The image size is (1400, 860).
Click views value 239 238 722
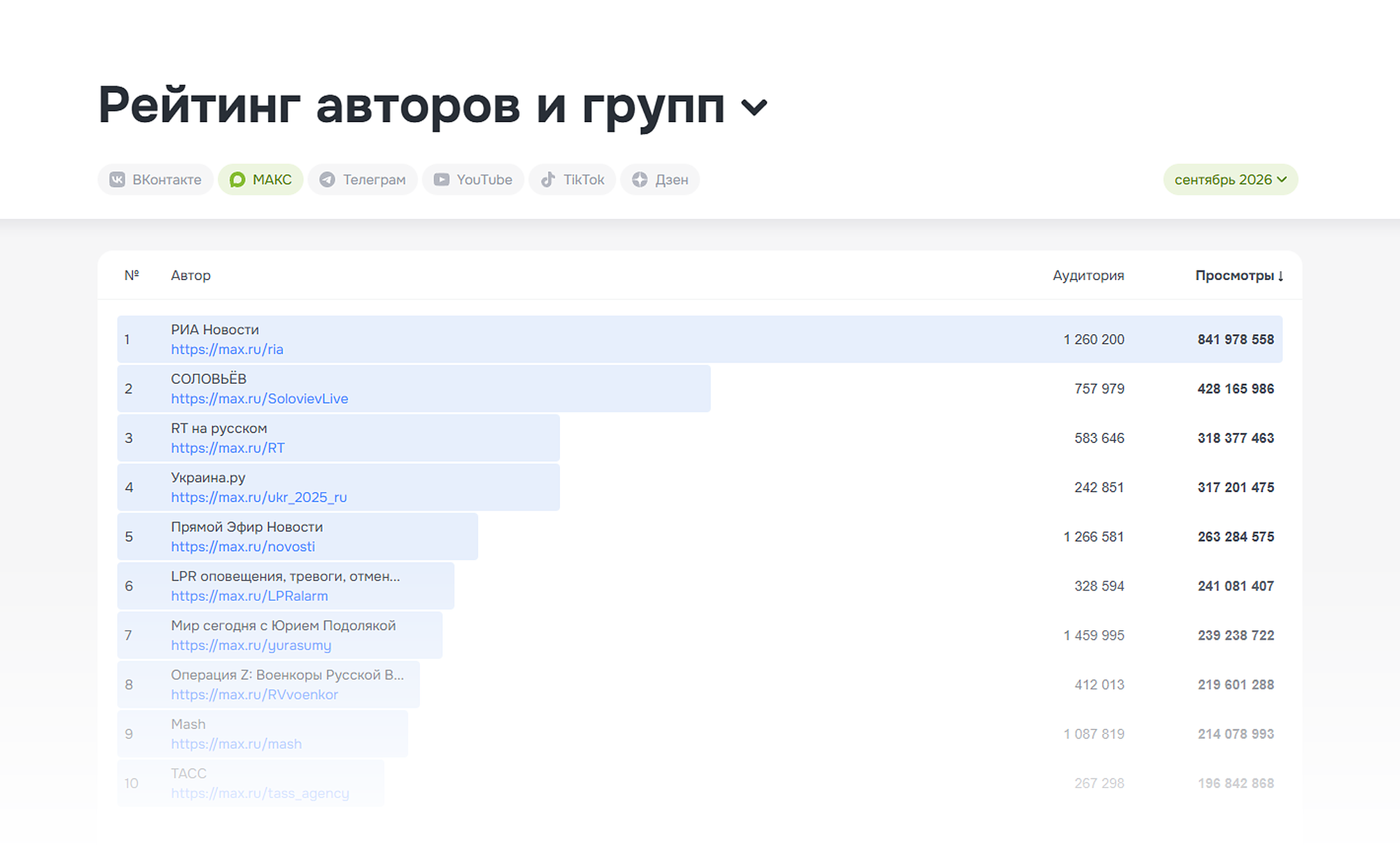pyautogui.click(x=1236, y=635)
